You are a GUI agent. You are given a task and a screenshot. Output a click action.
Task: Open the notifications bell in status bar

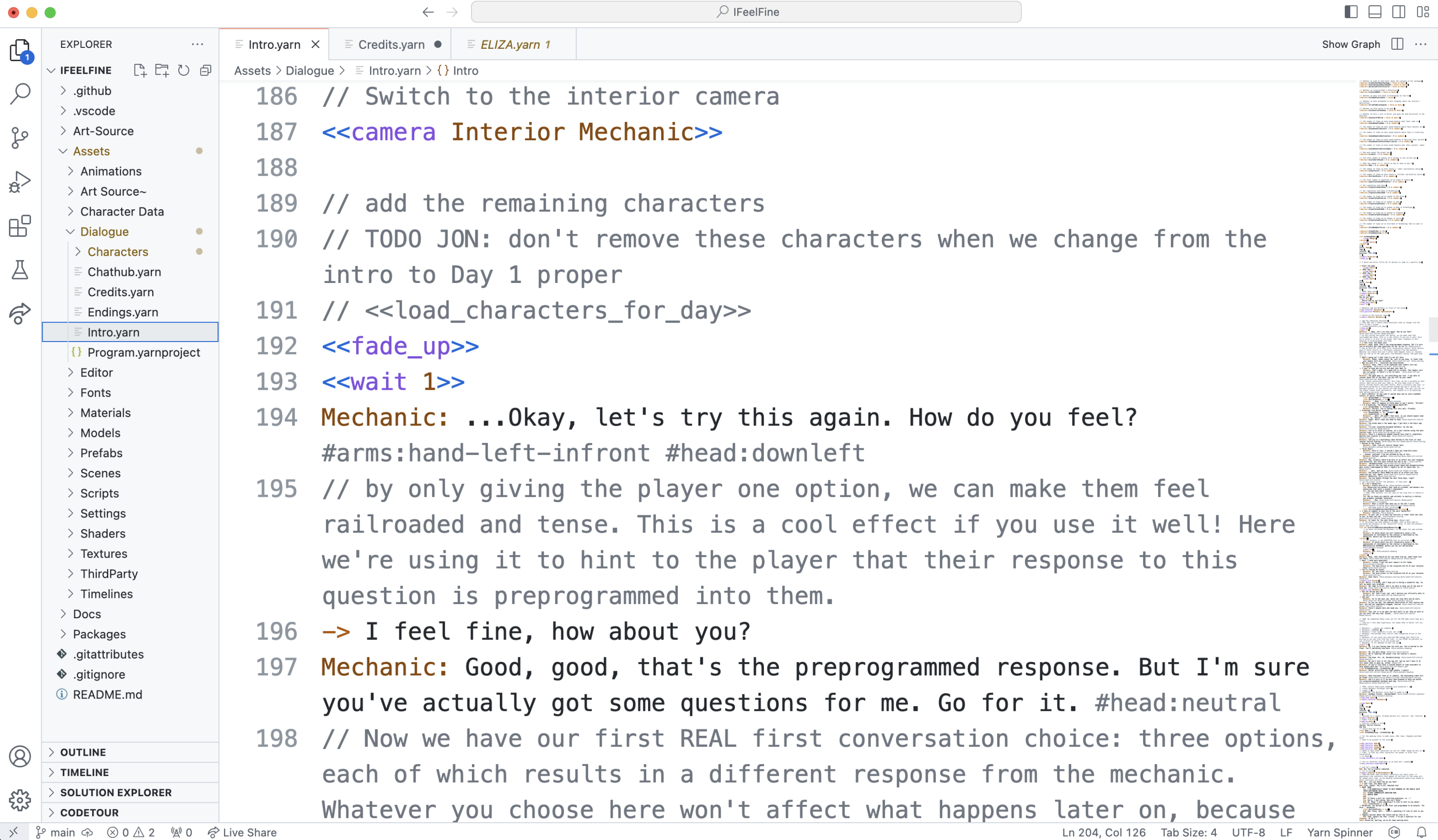click(x=1422, y=832)
